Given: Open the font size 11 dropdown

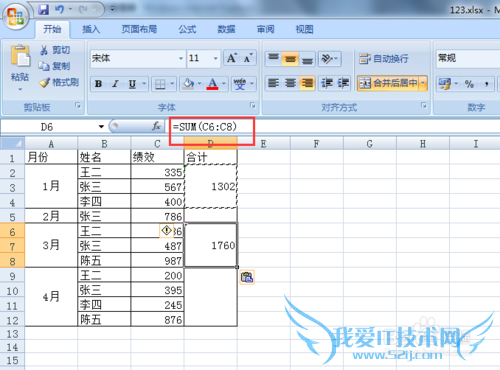Looking at the screenshot, I should coord(216,58).
